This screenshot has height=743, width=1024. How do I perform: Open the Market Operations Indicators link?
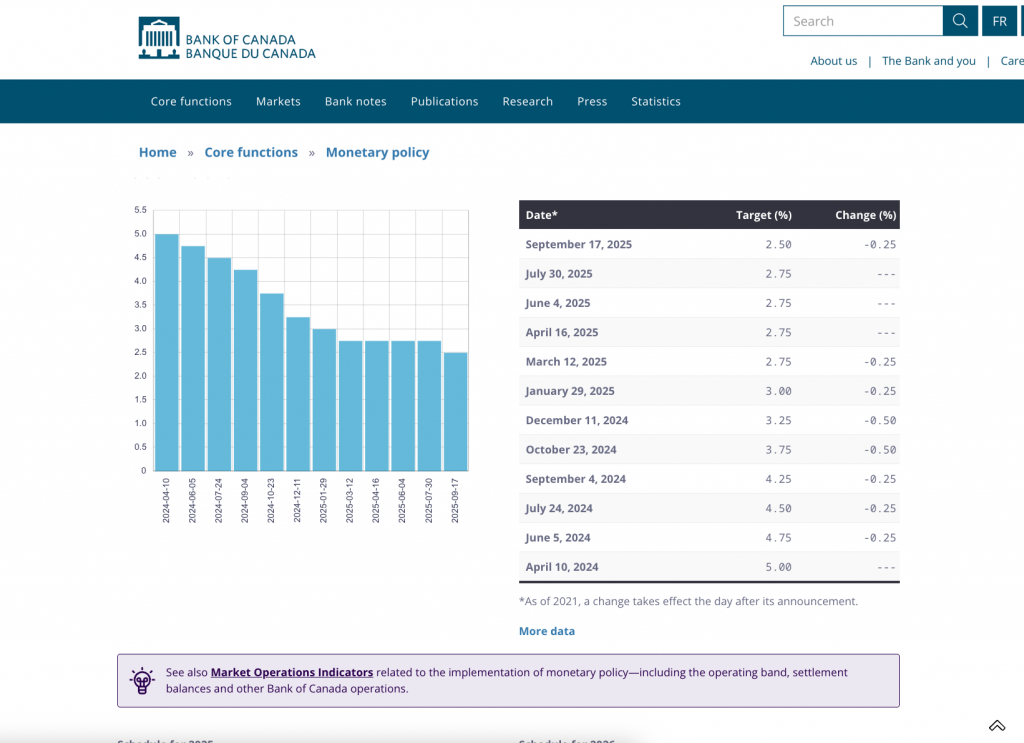tap(292, 672)
